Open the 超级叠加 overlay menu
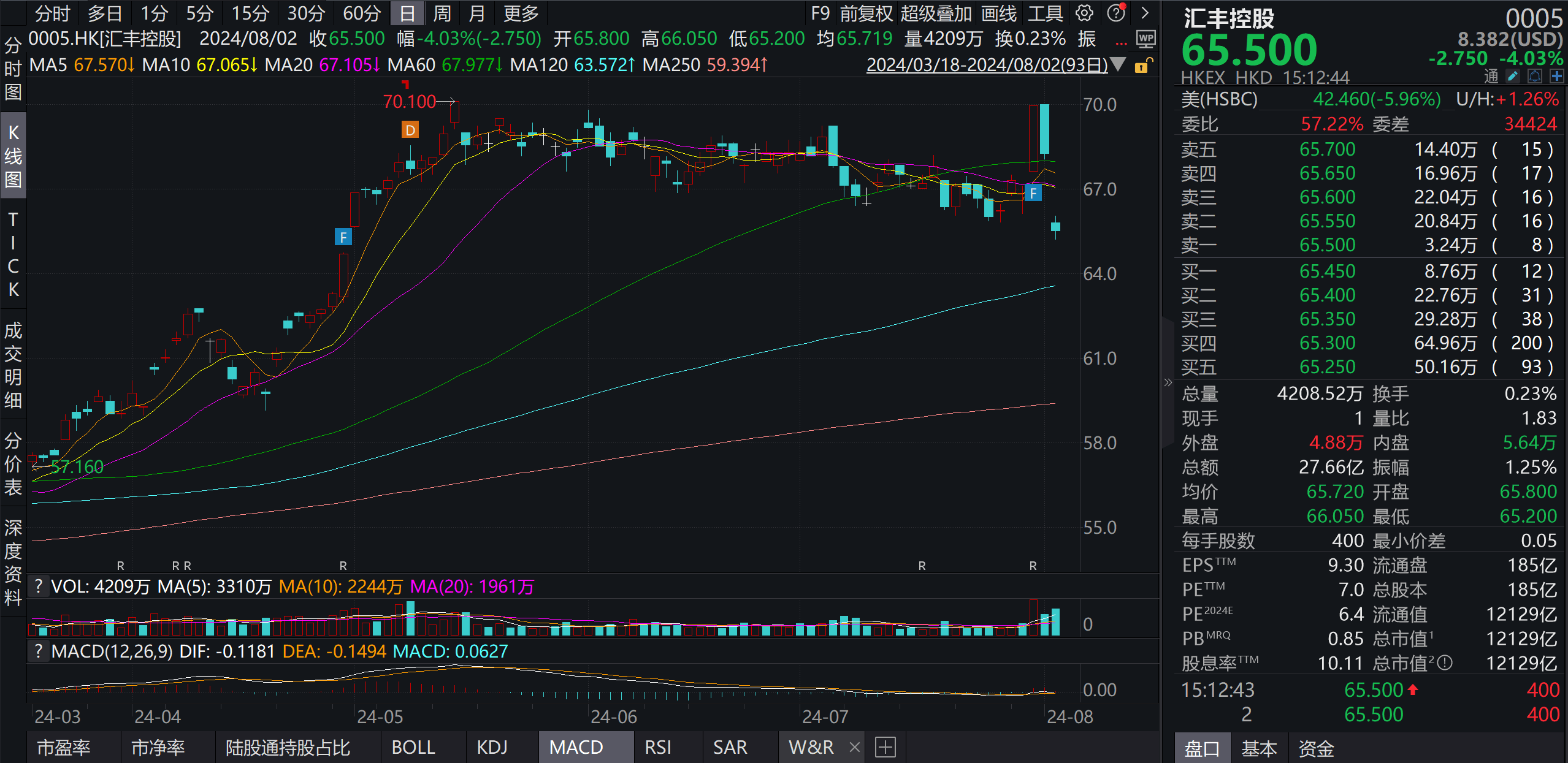The width and height of the screenshot is (1568, 763). tap(936, 13)
